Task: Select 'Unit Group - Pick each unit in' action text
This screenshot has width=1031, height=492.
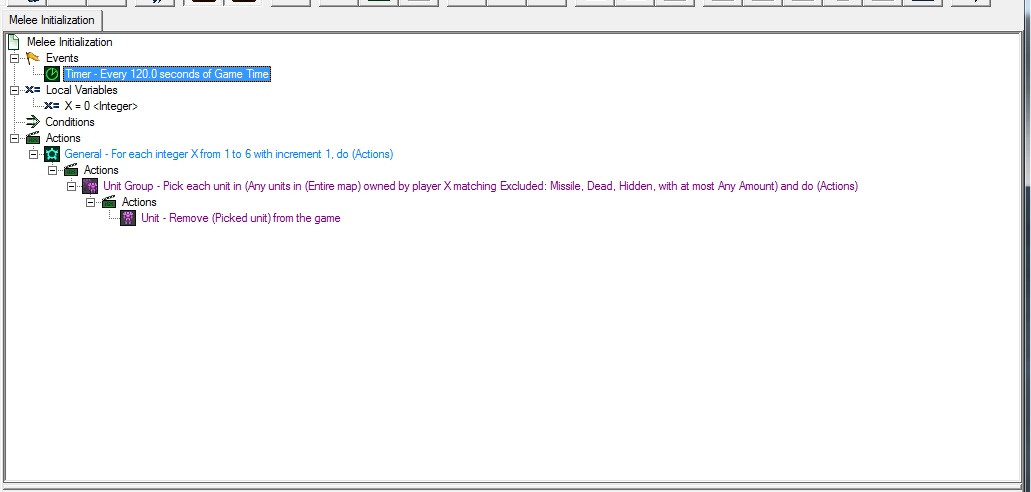Action: pos(481,186)
